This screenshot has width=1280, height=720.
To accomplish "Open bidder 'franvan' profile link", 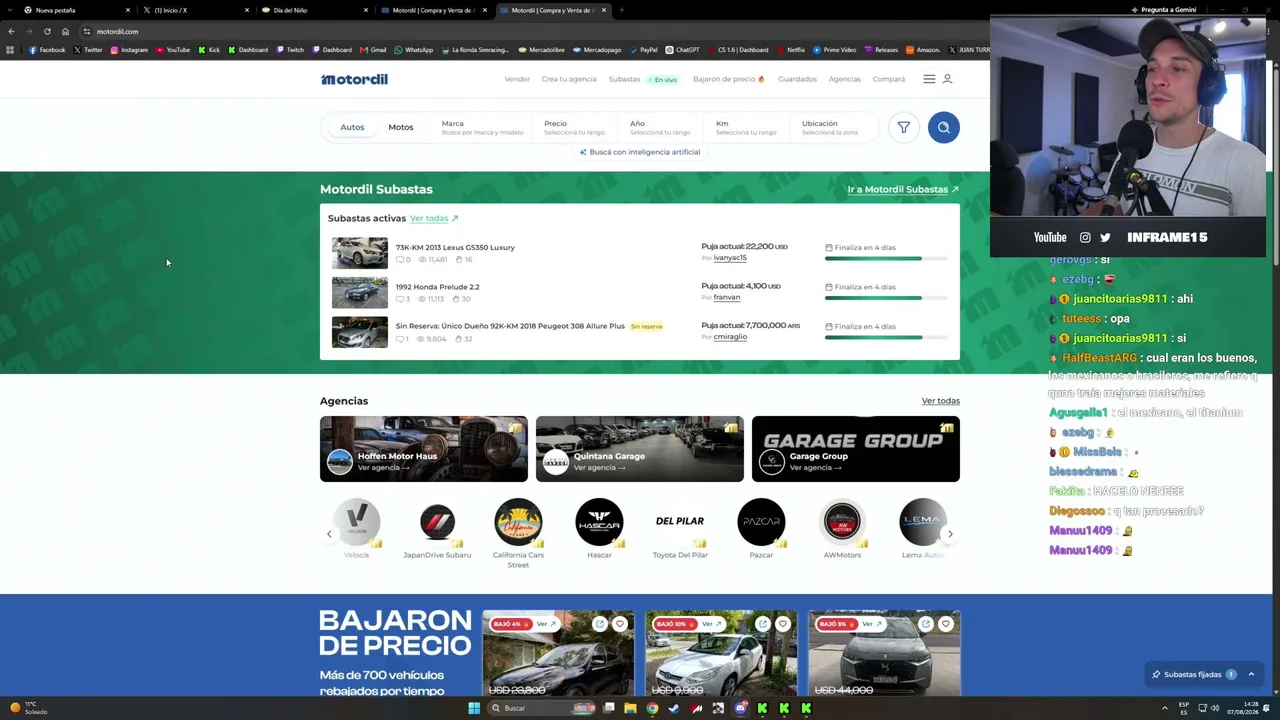I will tap(727, 297).
